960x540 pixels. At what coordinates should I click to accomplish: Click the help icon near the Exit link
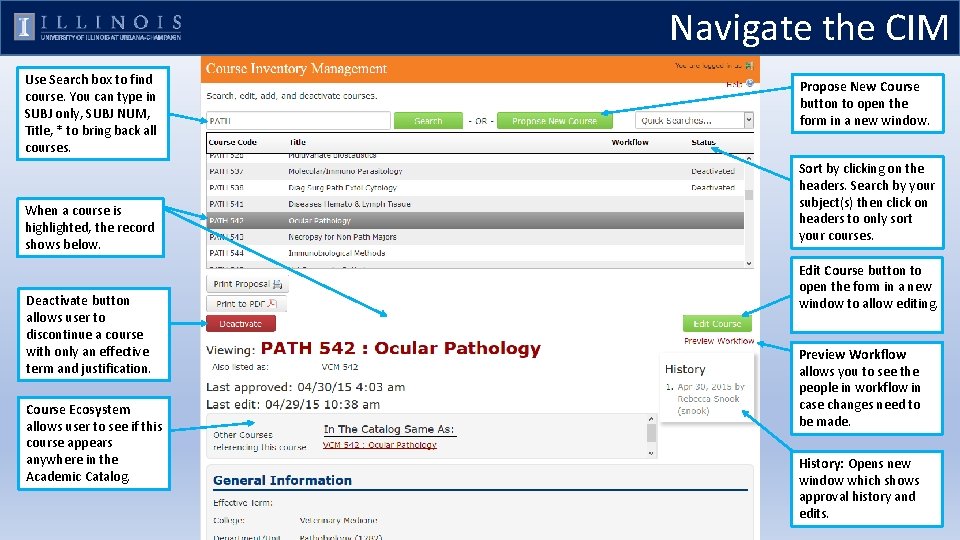tap(749, 83)
